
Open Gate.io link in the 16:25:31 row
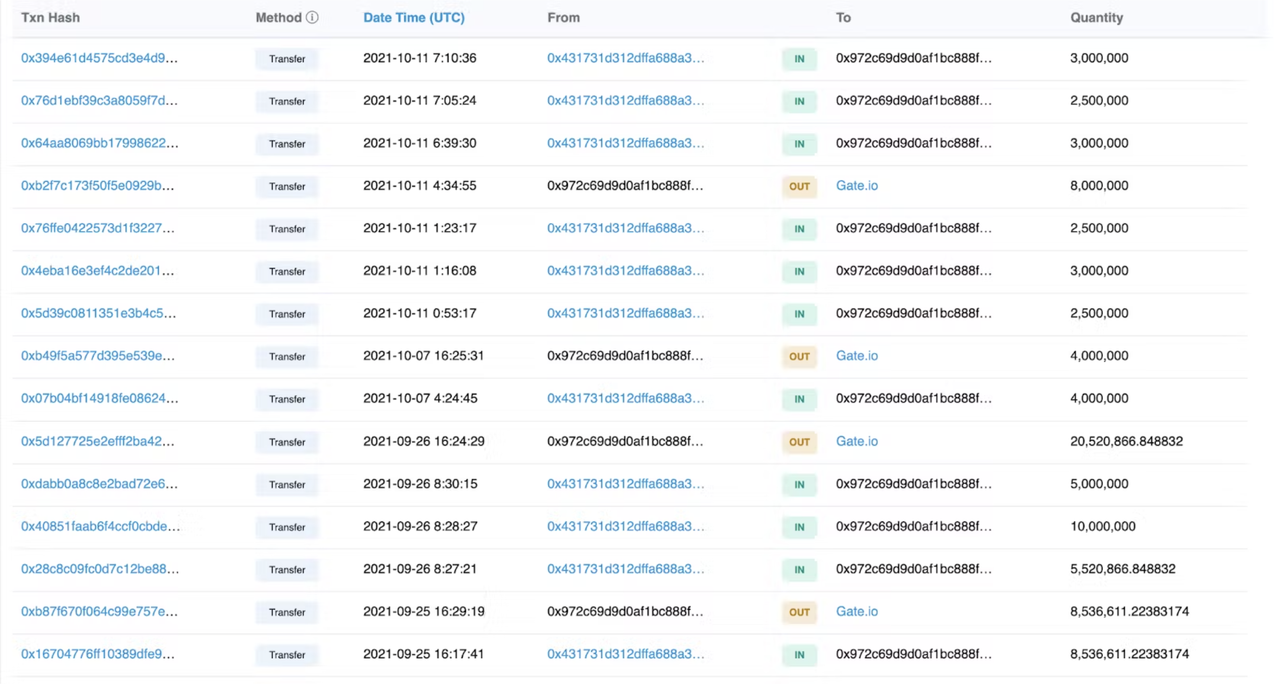tap(857, 356)
